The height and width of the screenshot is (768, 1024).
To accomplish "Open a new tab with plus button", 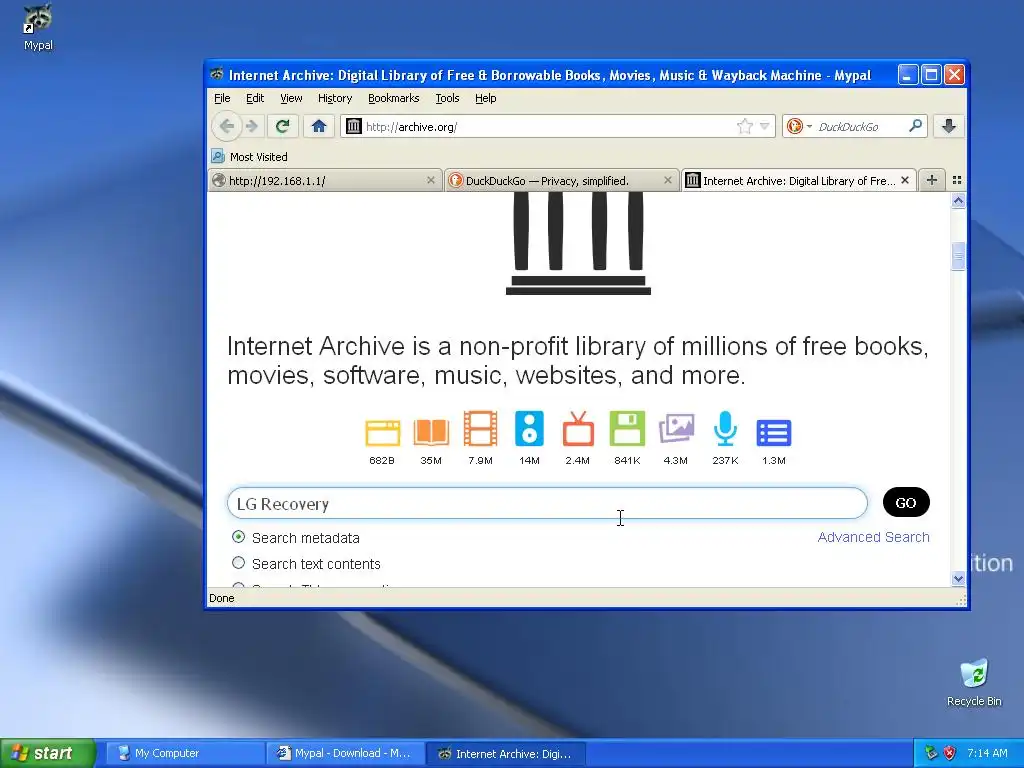I will (x=932, y=180).
